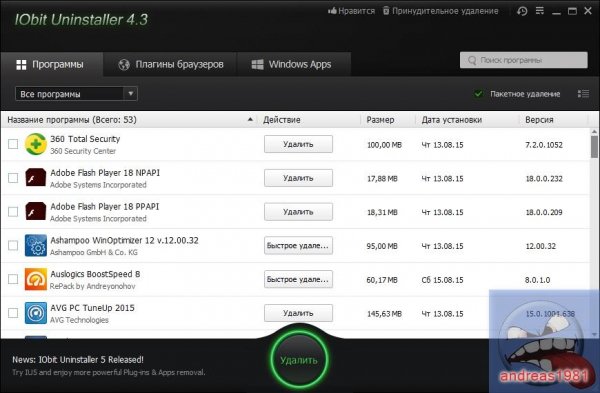Screen dimensions: 600x393
Task: Click the Adobe Flash Player 18 NPAPI icon
Action: 36,178
